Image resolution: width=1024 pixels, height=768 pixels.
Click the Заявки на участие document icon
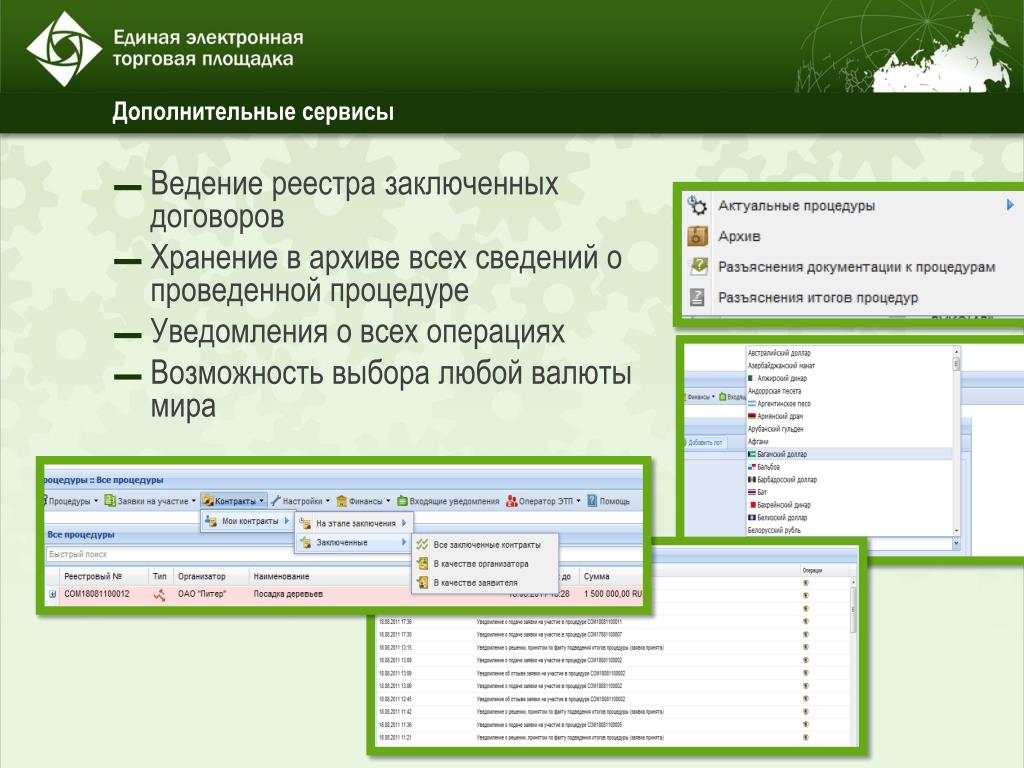click(110, 501)
